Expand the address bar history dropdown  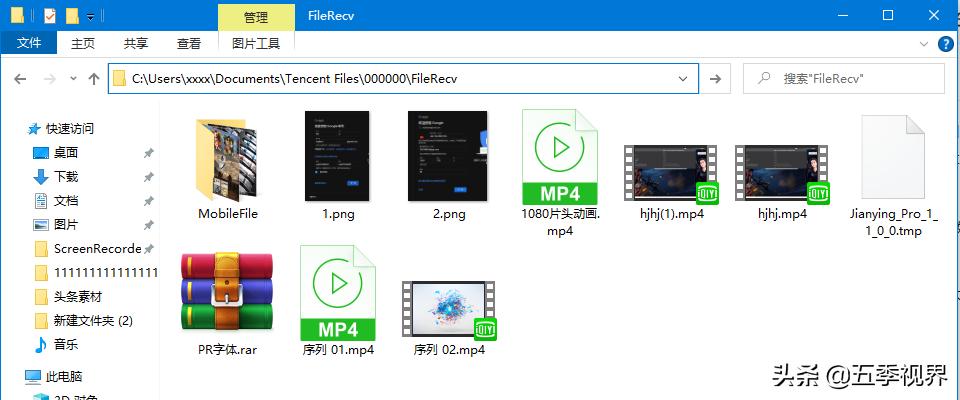(683, 78)
